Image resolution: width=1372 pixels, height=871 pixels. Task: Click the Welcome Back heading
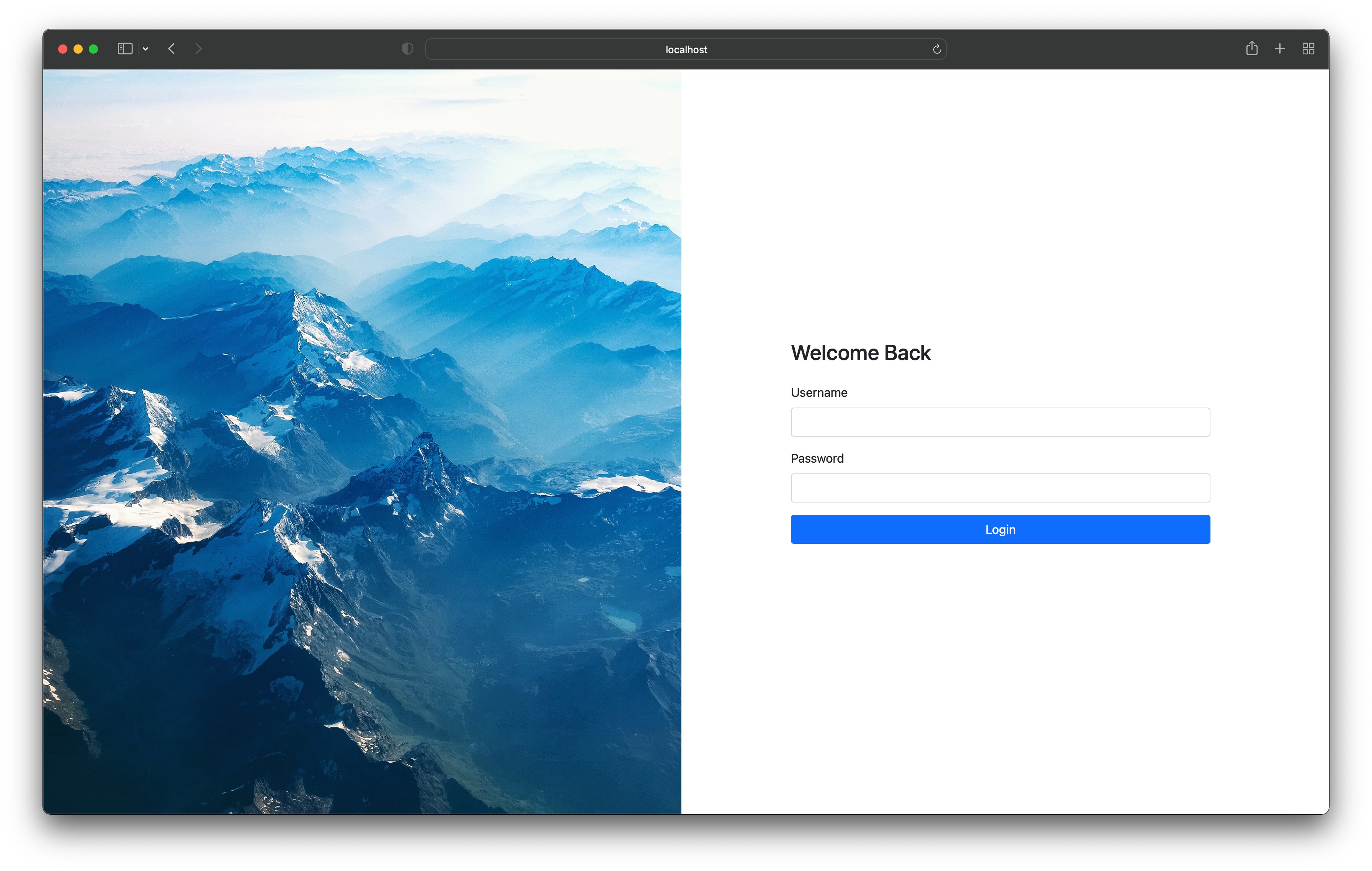click(x=860, y=353)
